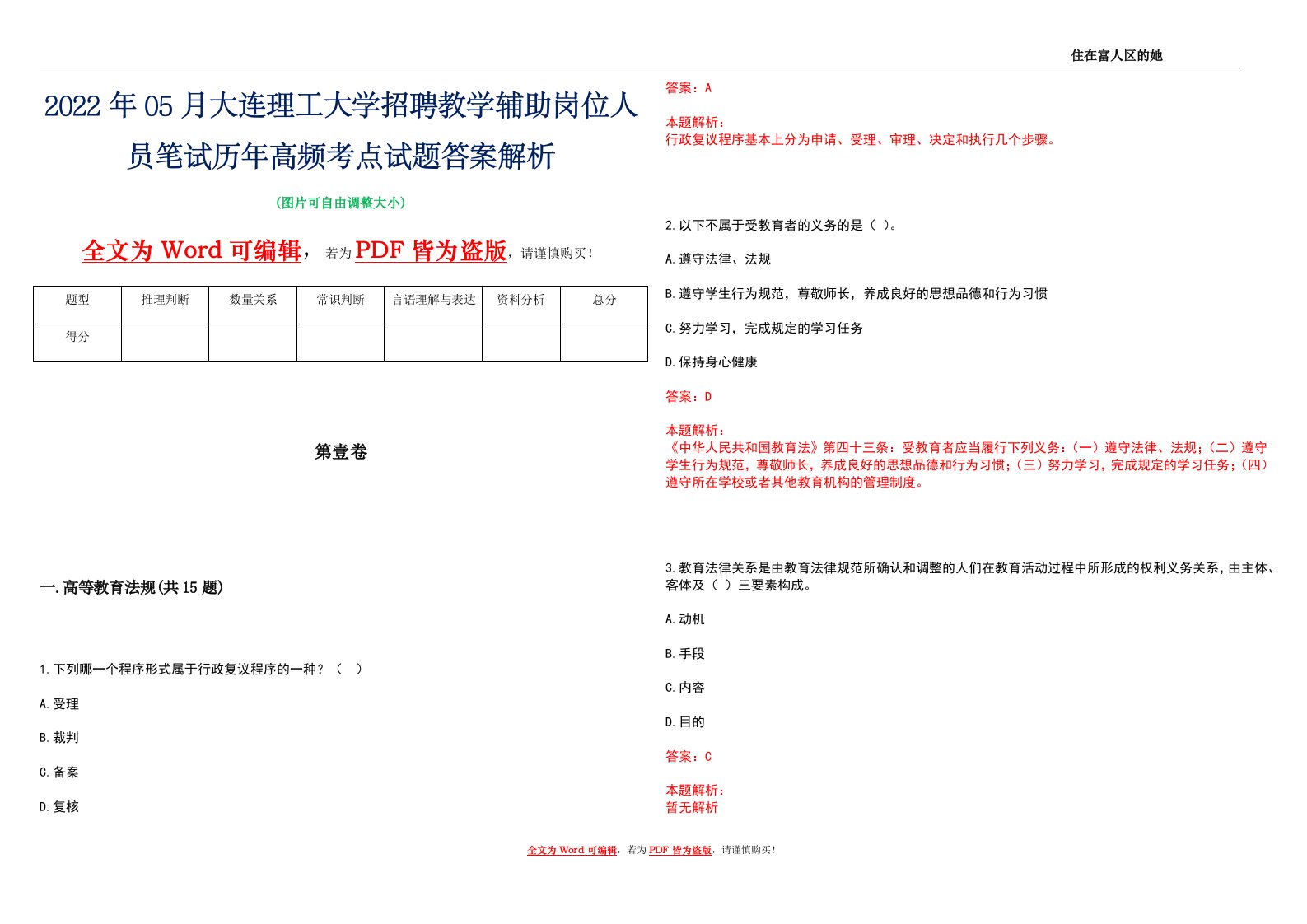Click the 暂无解析 text

pos(692,808)
